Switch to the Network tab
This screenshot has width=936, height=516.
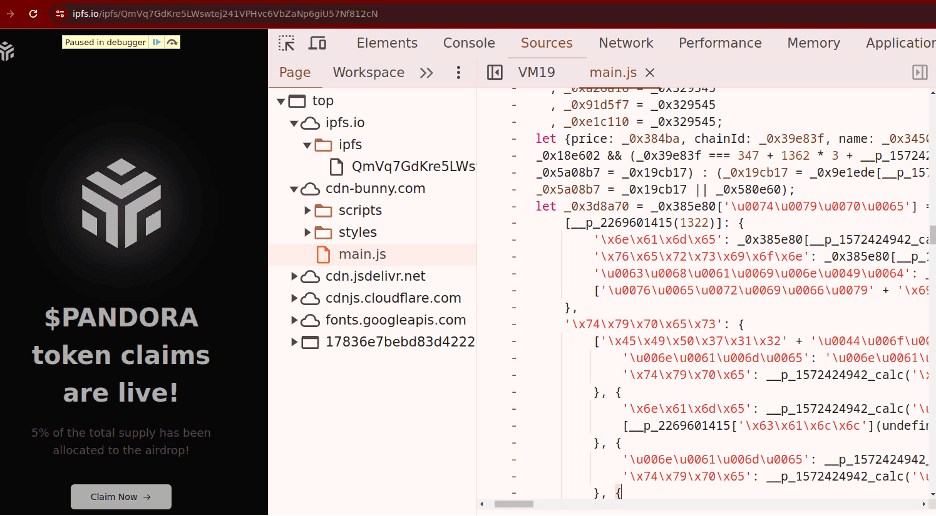coord(625,43)
